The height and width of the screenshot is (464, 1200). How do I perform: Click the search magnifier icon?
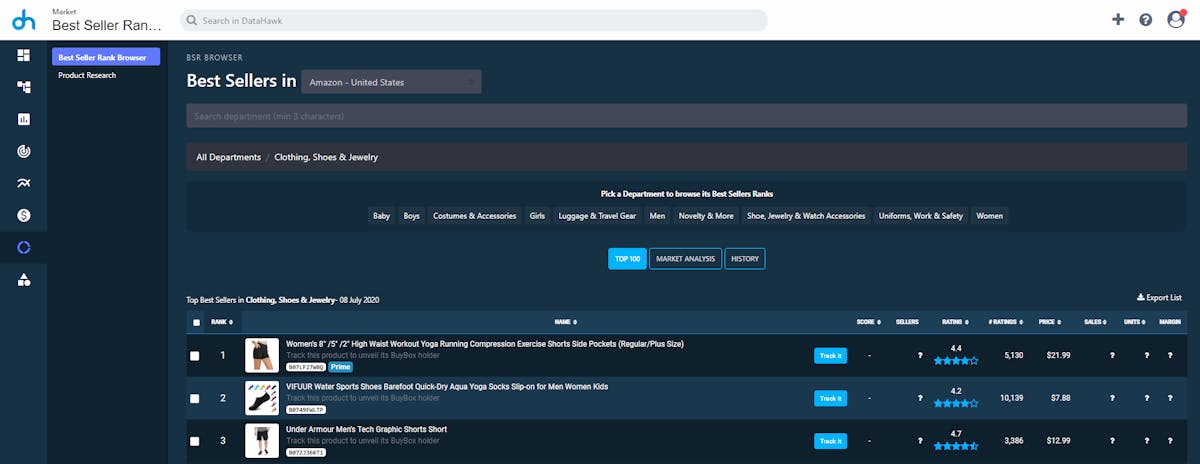(x=192, y=20)
